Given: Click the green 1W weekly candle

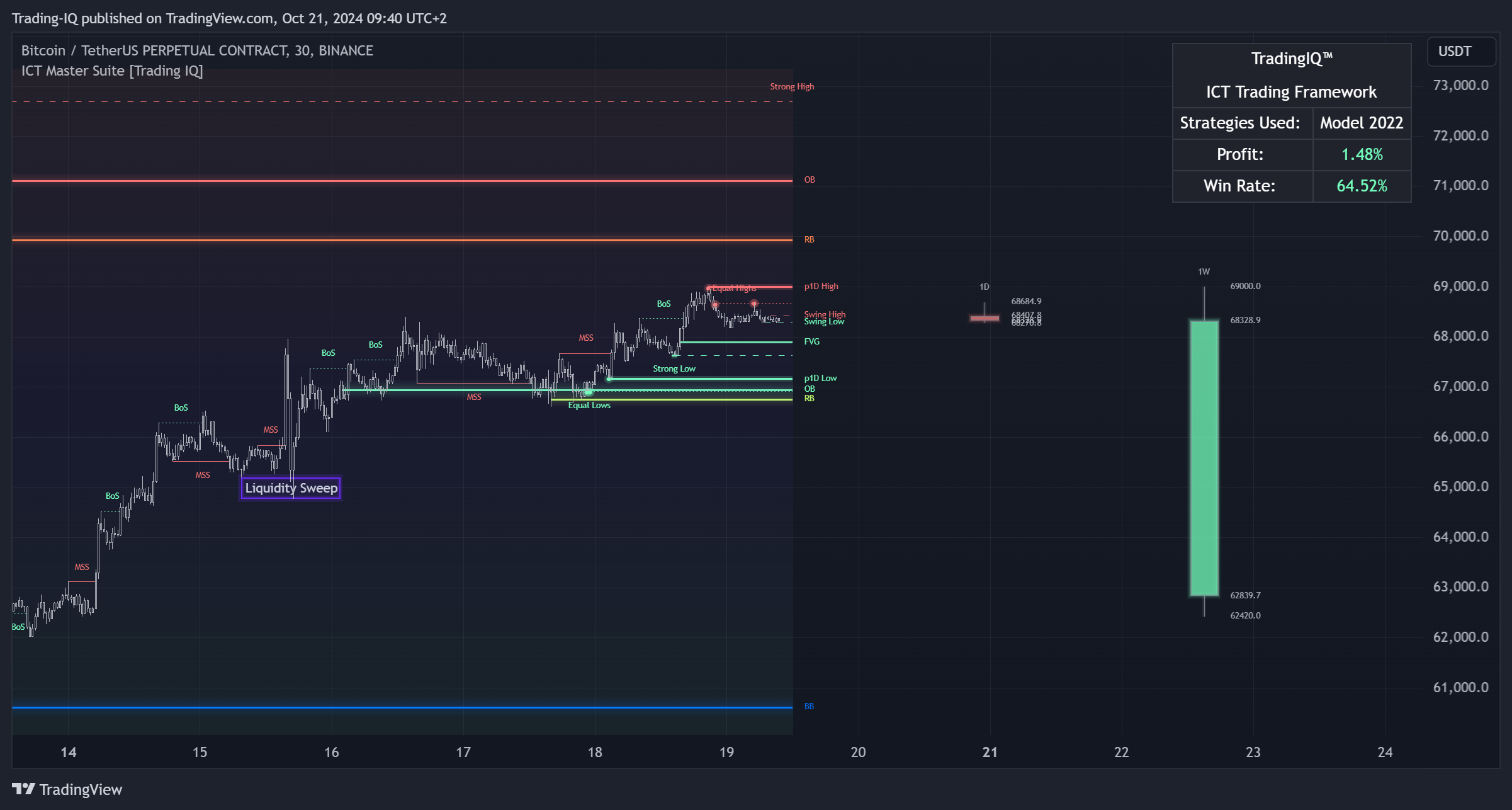Looking at the screenshot, I should [1204, 458].
